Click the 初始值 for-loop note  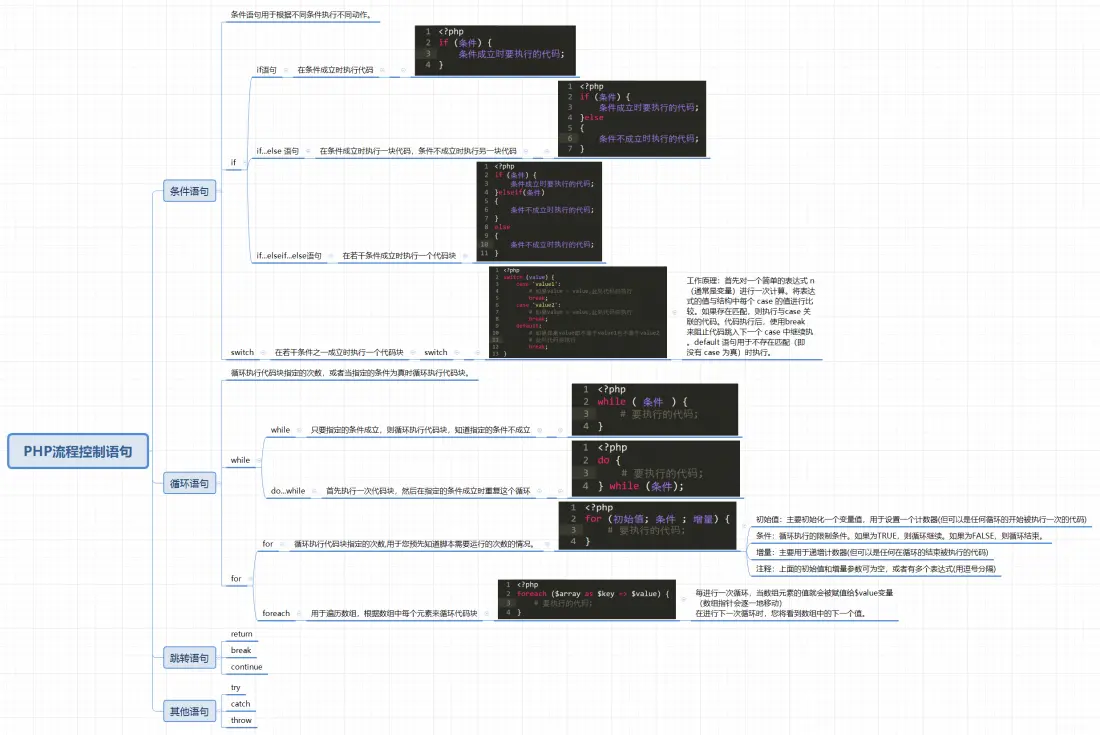[921, 520]
